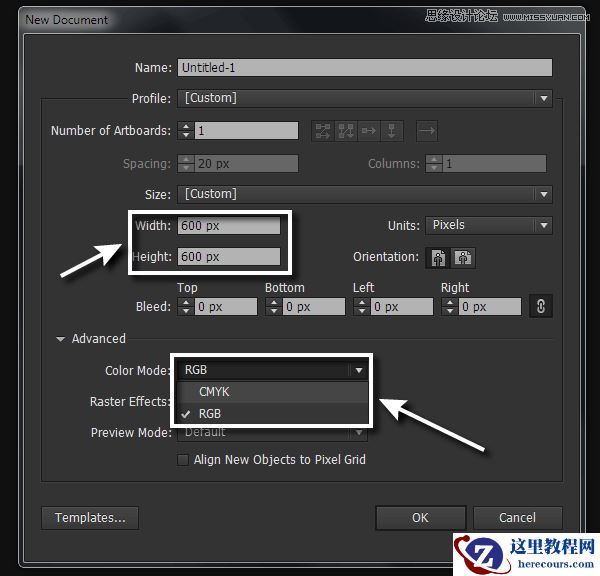Click the Right bleed field
600x576 pixels.
490,307
